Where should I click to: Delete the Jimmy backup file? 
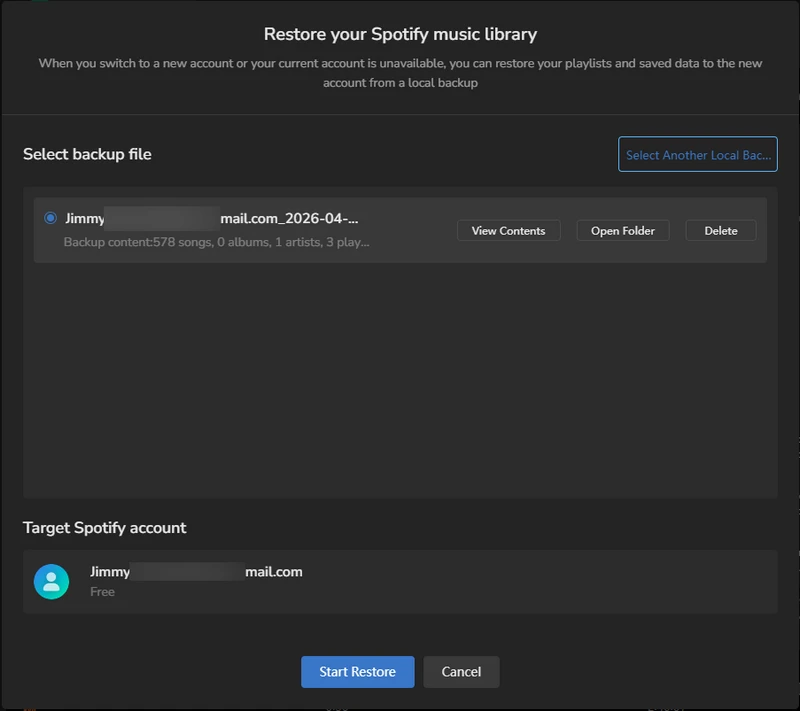720,231
